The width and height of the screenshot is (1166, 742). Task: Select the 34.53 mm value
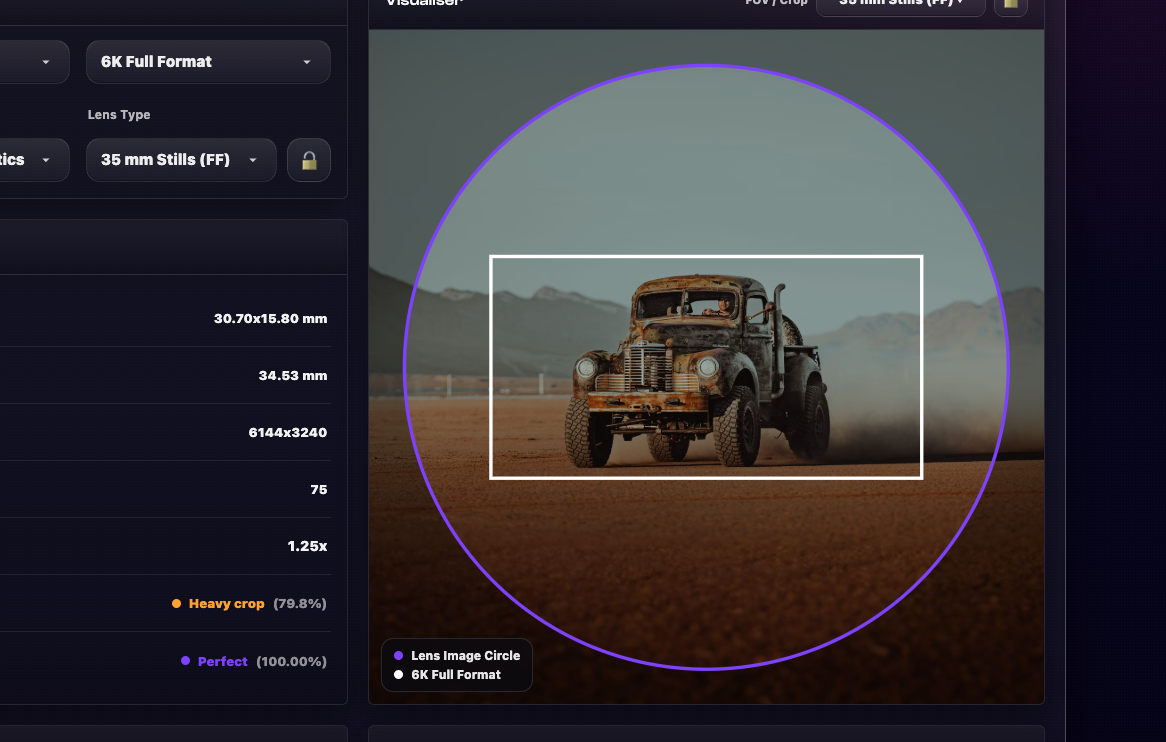[x=293, y=375]
